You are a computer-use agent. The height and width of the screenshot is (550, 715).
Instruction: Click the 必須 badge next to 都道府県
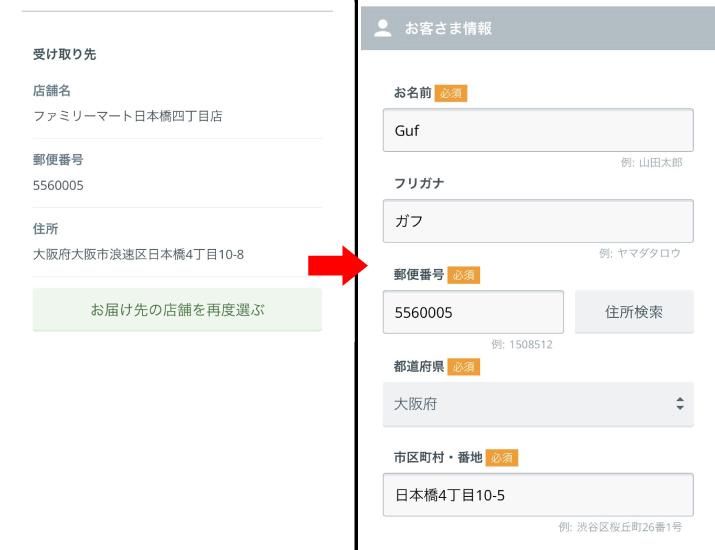pos(464,367)
